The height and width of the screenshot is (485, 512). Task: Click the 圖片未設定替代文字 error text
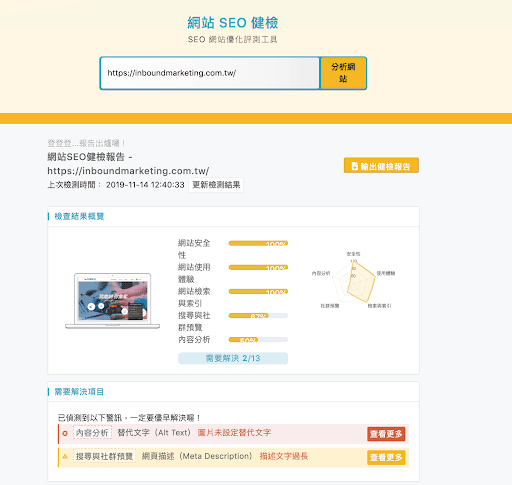coord(234,433)
